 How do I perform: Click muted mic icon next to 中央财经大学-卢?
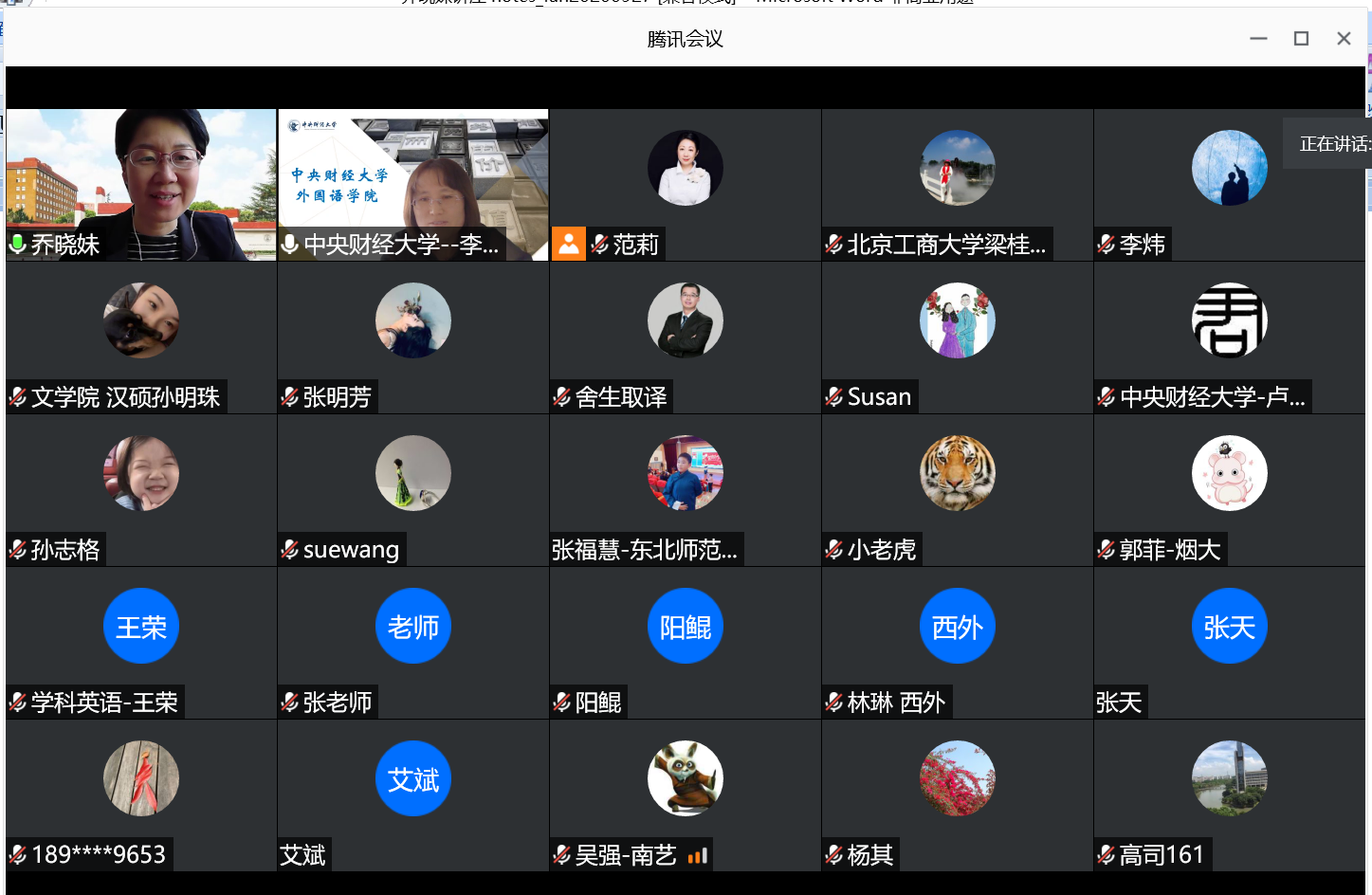(1106, 397)
